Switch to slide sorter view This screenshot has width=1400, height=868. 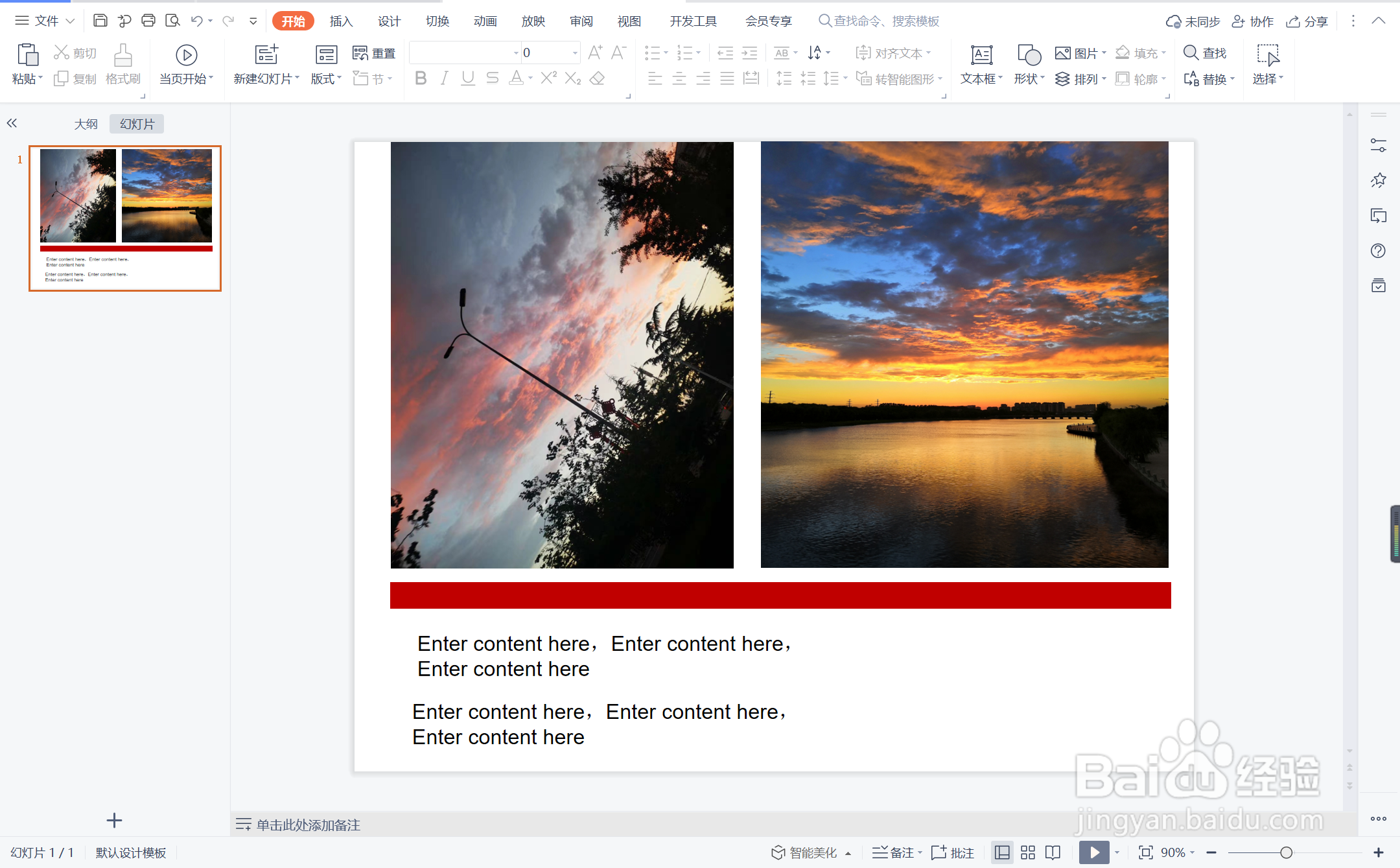[x=1028, y=852]
